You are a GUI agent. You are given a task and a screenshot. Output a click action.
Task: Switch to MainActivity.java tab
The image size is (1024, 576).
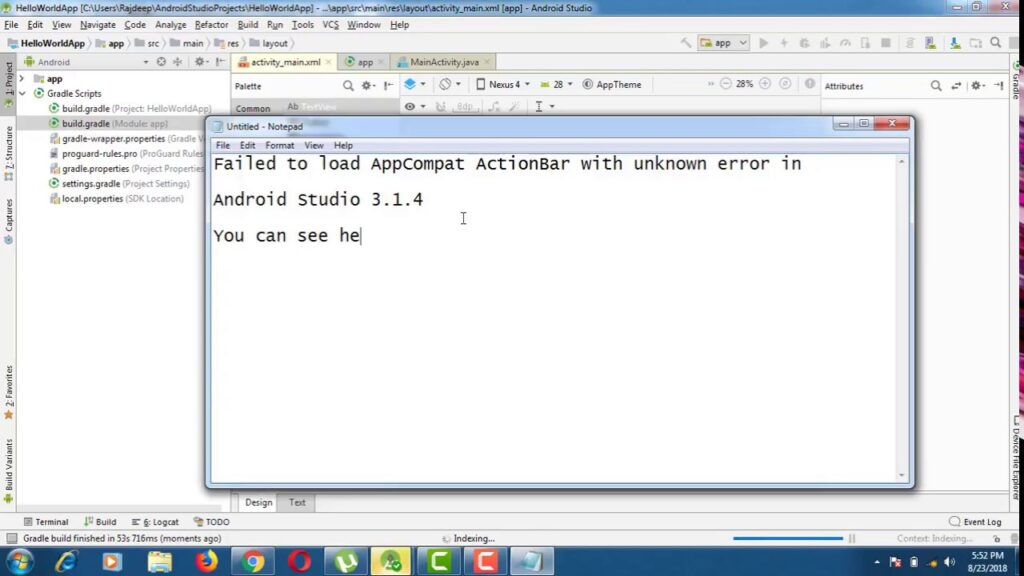coord(444,62)
